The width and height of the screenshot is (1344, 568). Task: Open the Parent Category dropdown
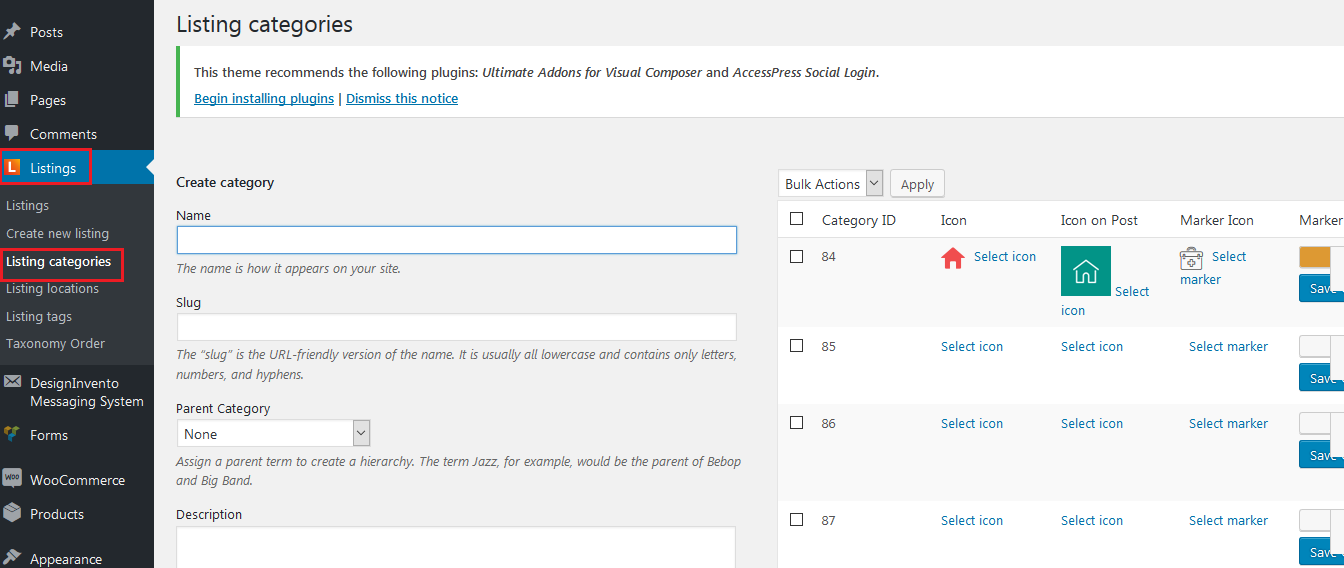pyautogui.click(x=274, y=434)
